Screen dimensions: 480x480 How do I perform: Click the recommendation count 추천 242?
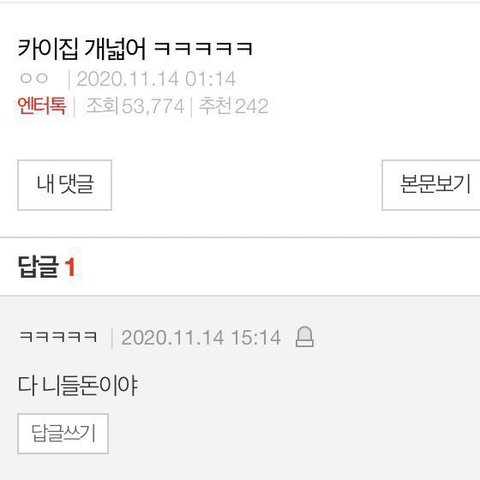coord(233,106)
